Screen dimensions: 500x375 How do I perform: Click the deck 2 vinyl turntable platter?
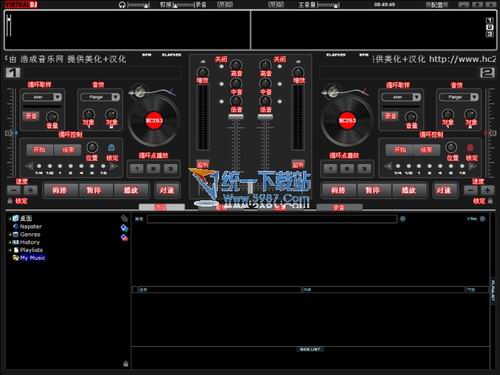coord(347,120)
